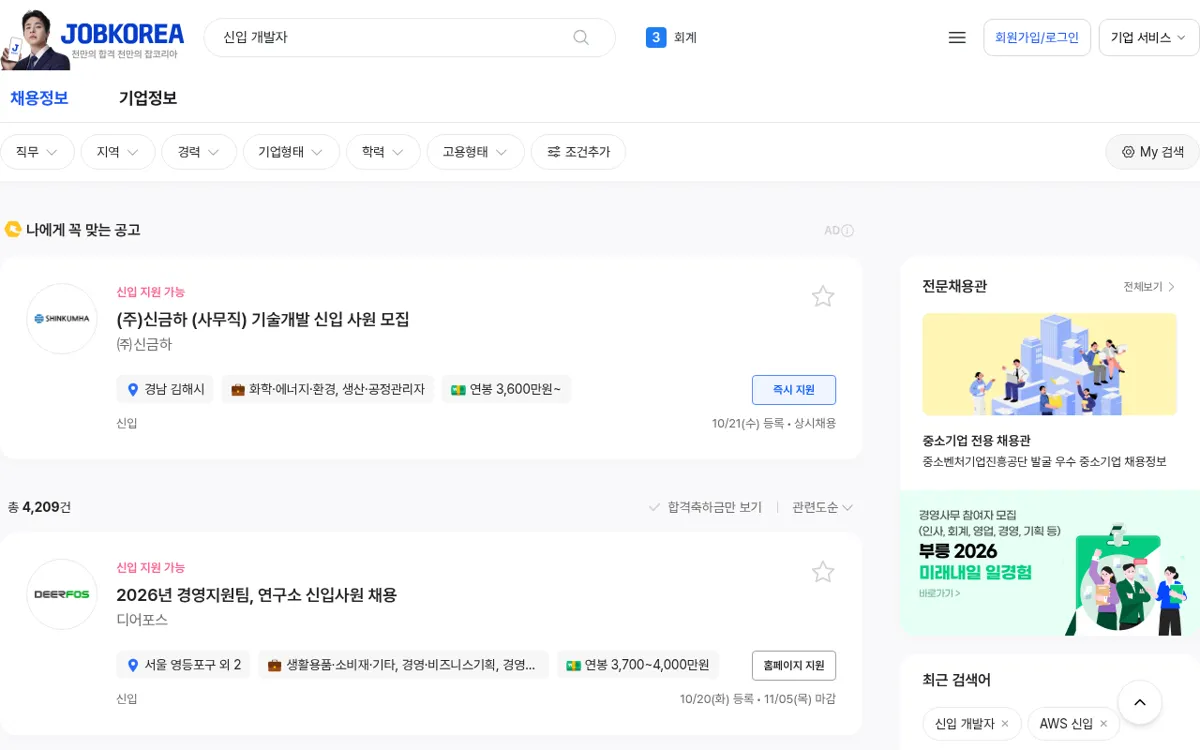Click the 서울 영등포구 외 2 location tag
The height and width of the screenshot is (750, 1200).
pyautogui.click(x=184, y=665)
